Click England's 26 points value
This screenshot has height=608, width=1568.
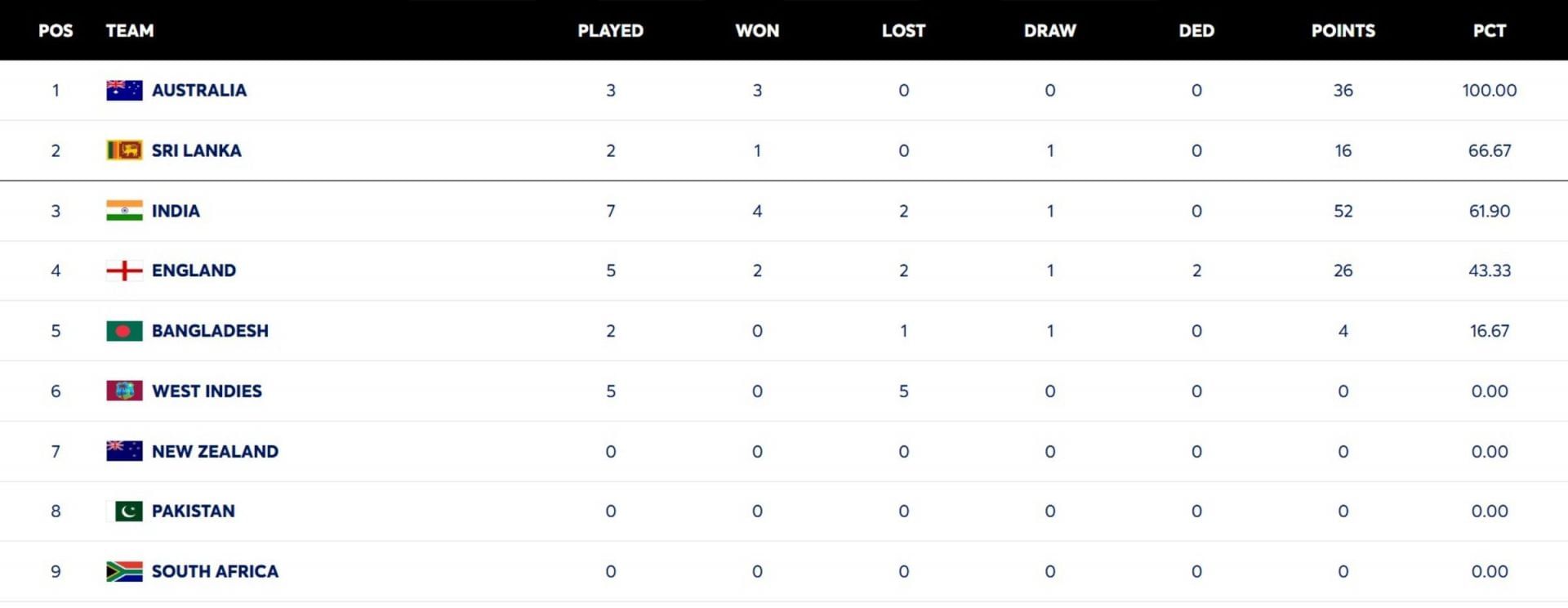pyautogui.click(x=1343, y=270)
